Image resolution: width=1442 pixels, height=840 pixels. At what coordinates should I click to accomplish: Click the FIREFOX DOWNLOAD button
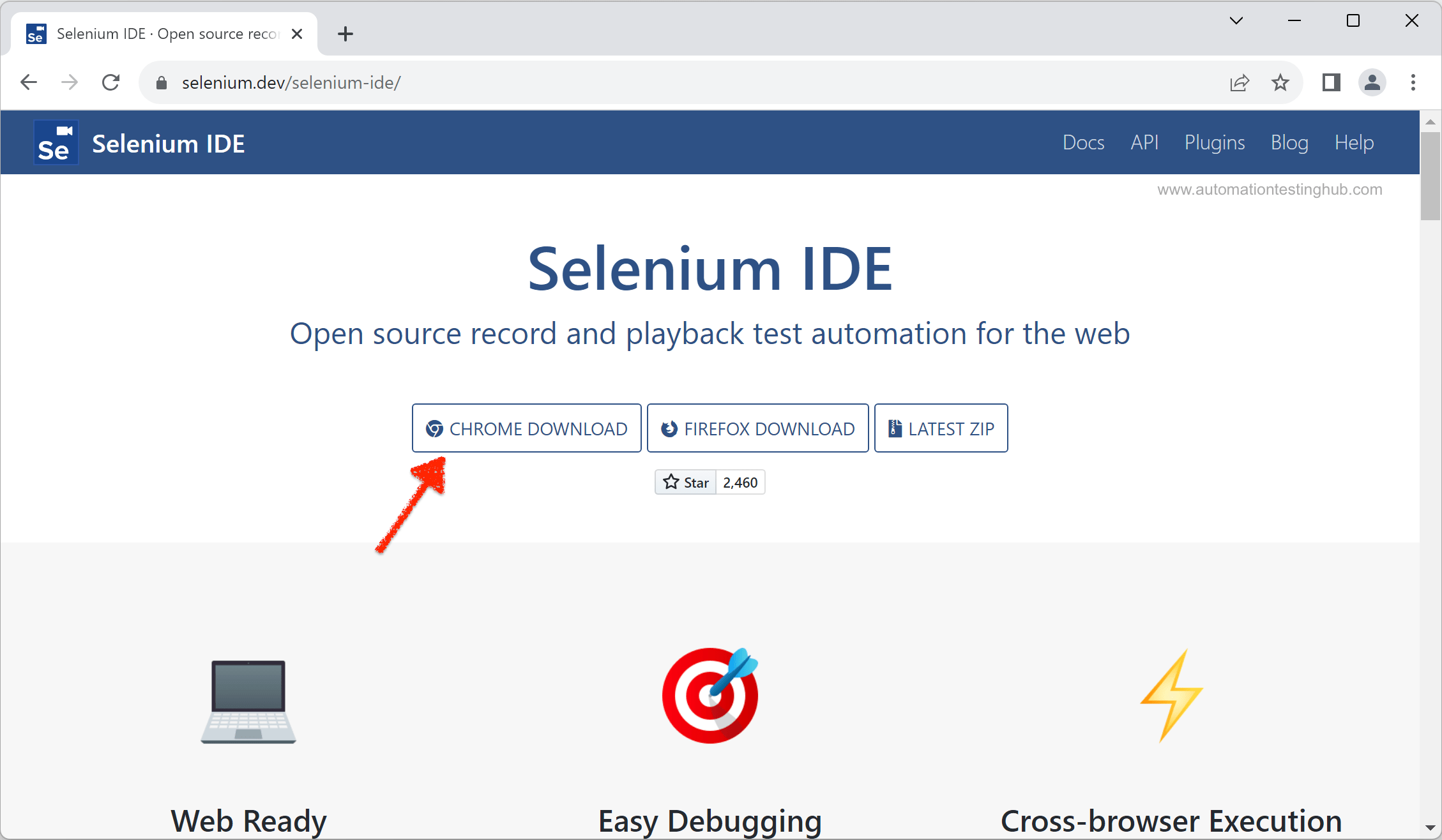[757, 428]
